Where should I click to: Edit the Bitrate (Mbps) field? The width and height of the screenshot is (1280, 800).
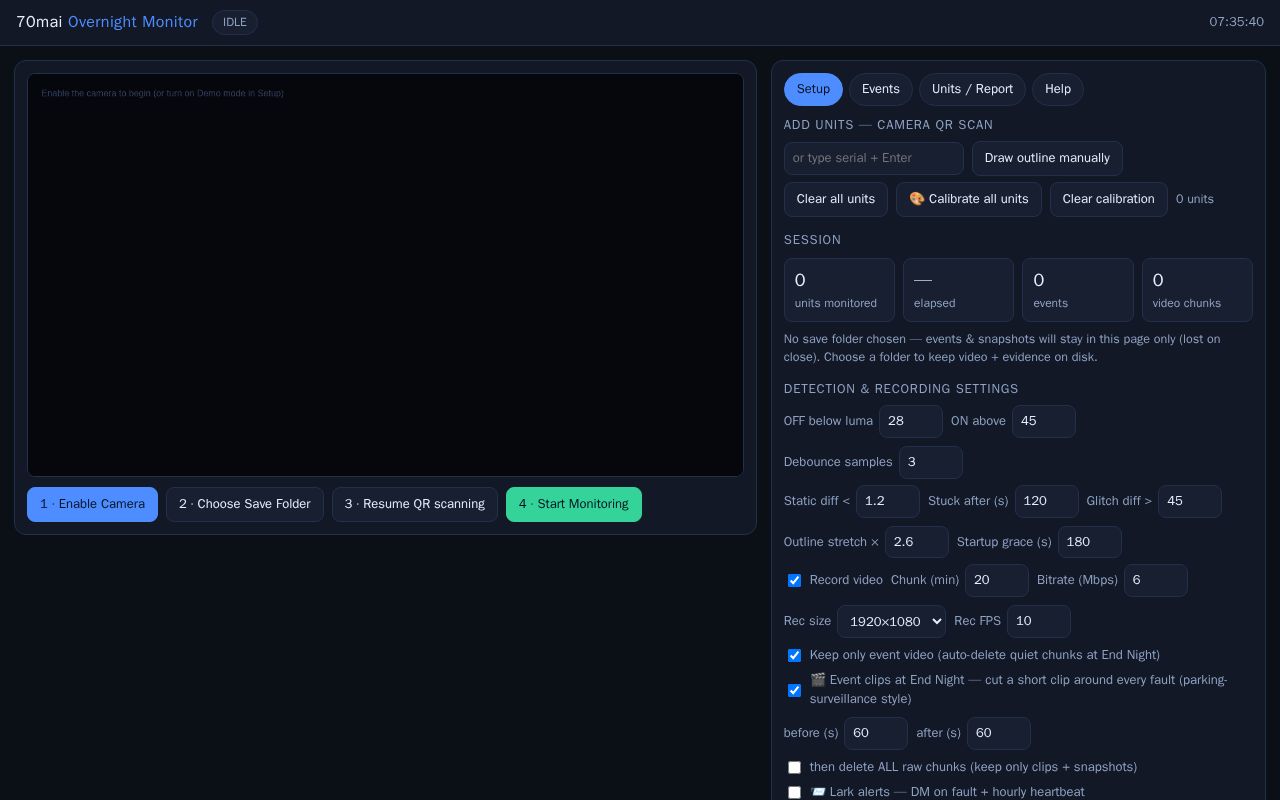click(1156, 580)
